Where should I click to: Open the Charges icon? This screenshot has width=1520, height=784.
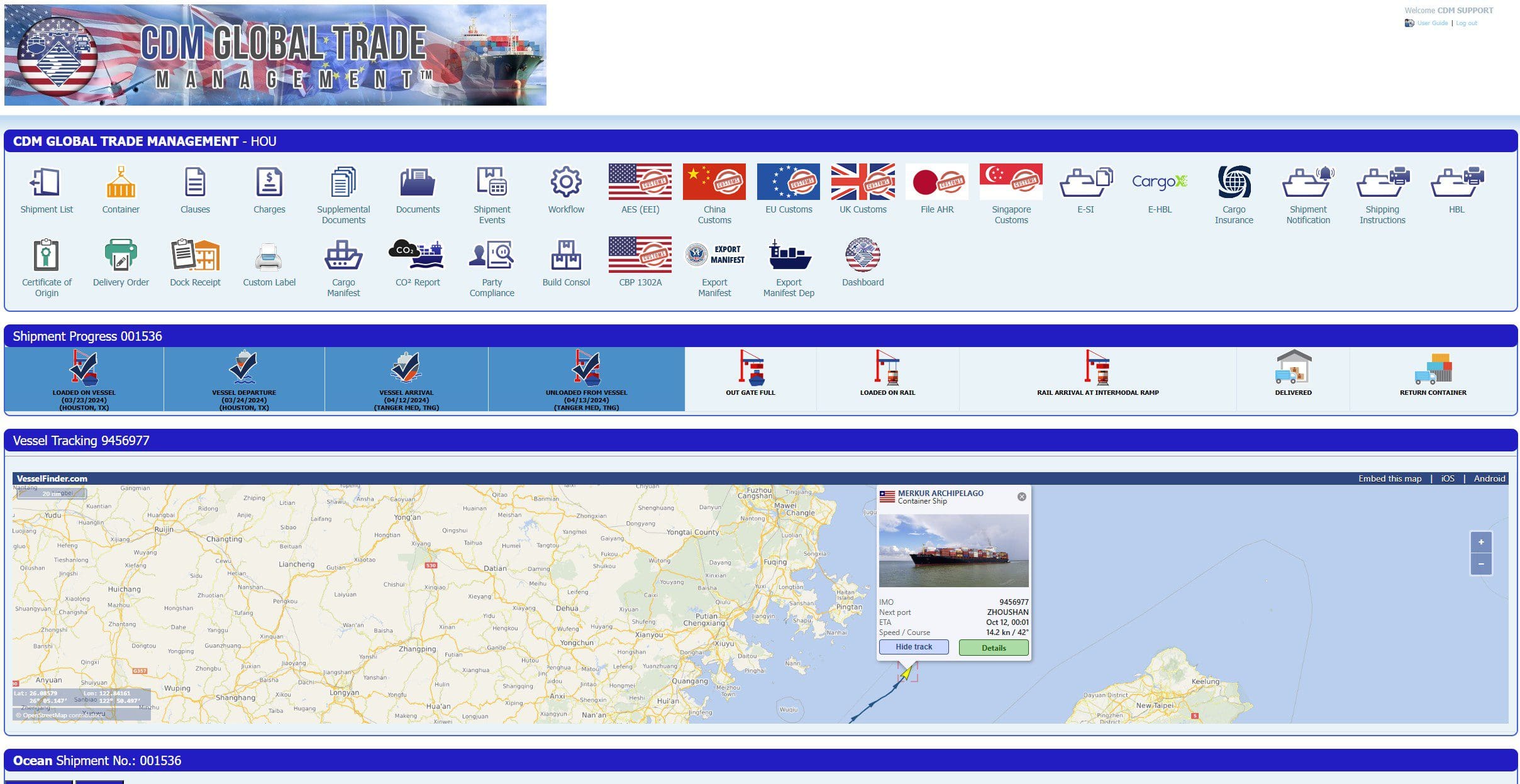pyautogui.click(x=269, y=182)
